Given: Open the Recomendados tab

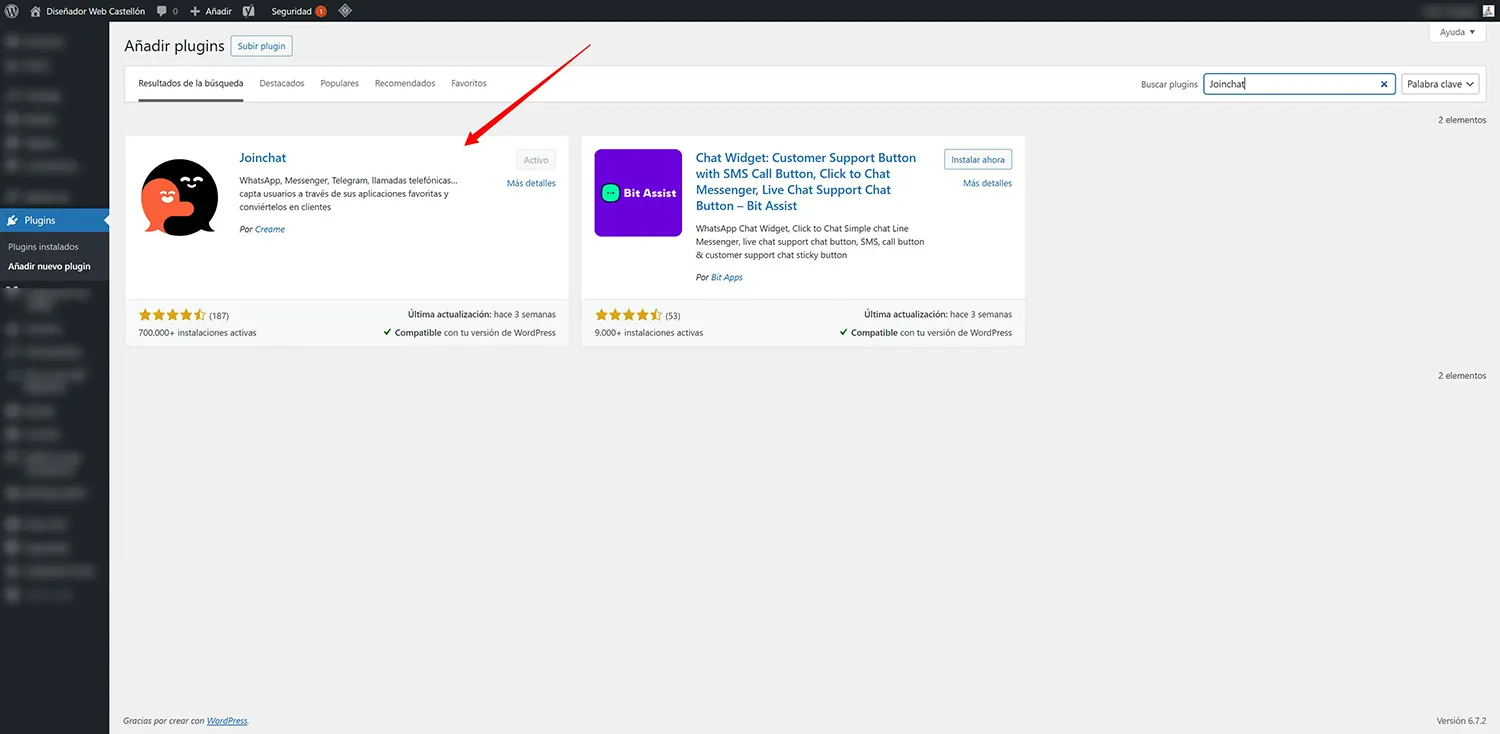Looking at the screenshot, I should point(405,84).
